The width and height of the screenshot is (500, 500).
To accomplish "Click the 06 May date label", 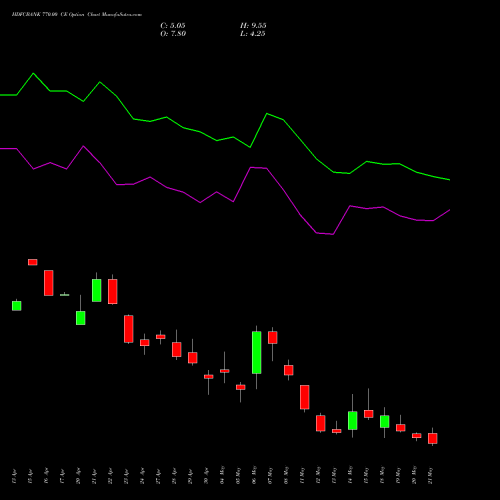I will [x=254, y=475].
